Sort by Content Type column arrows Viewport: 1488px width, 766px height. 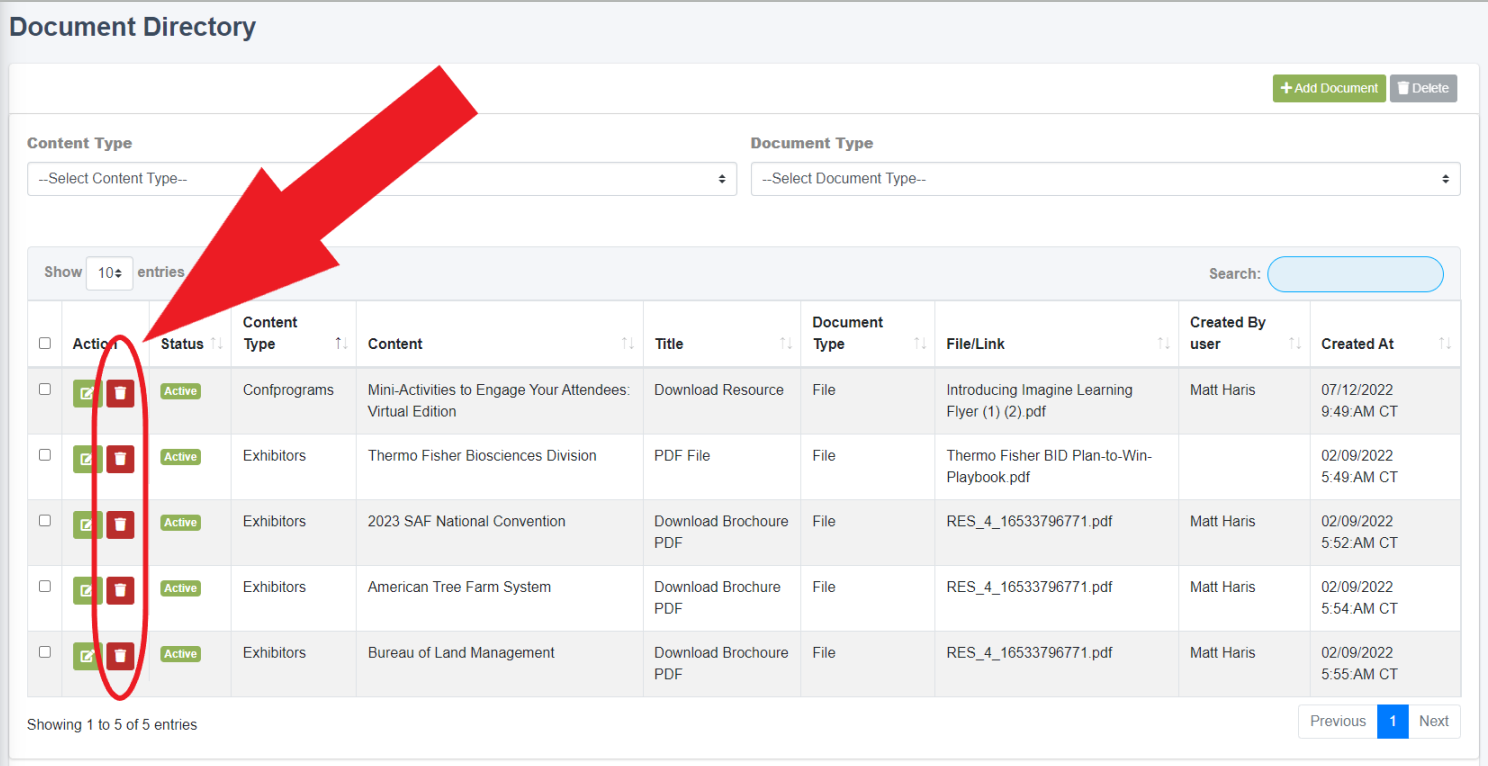pyautogui.click(x=341, y=344)
